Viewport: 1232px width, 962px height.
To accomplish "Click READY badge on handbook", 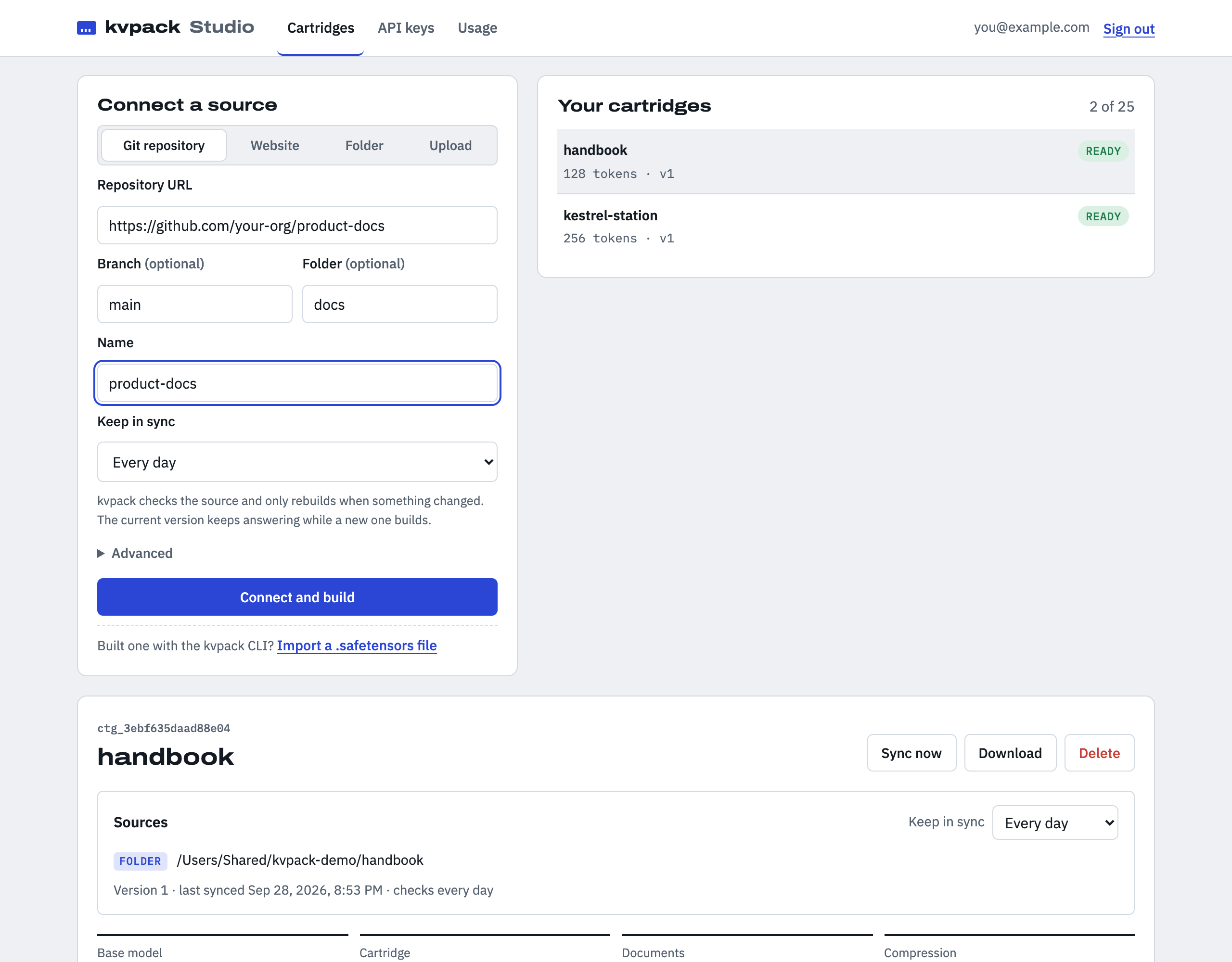I will pyautogui.click(x=1103, y=151).
